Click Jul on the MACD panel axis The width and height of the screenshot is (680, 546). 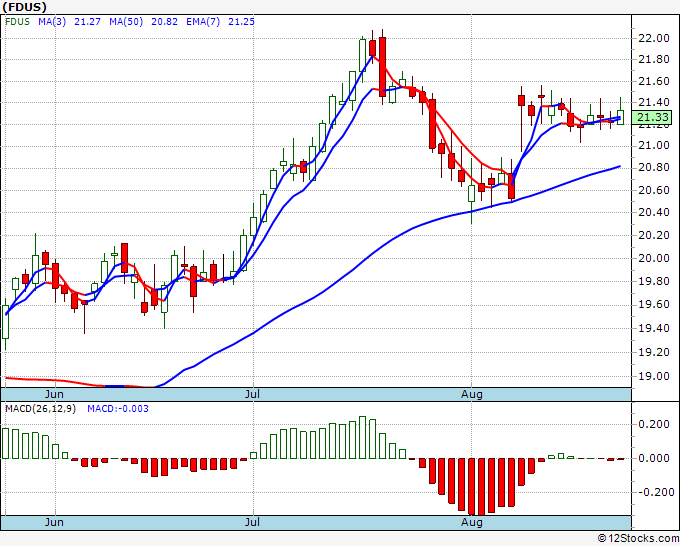coord(252,522)
